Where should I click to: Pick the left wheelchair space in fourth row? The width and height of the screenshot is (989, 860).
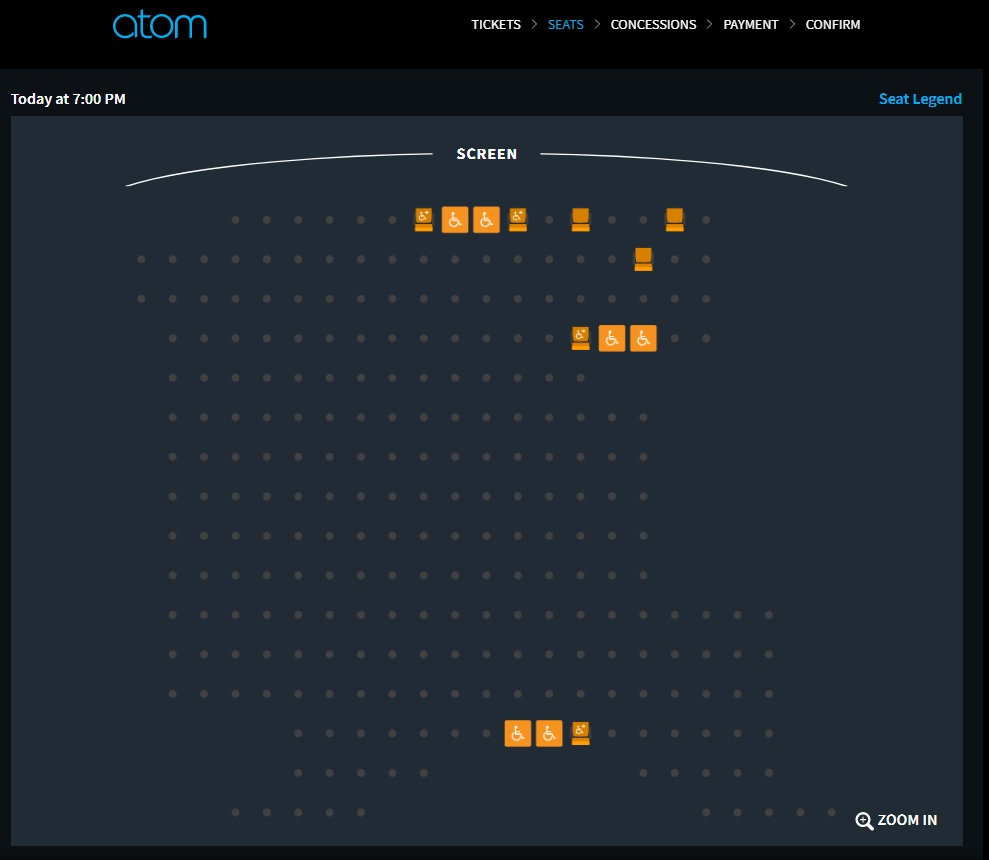612,338
